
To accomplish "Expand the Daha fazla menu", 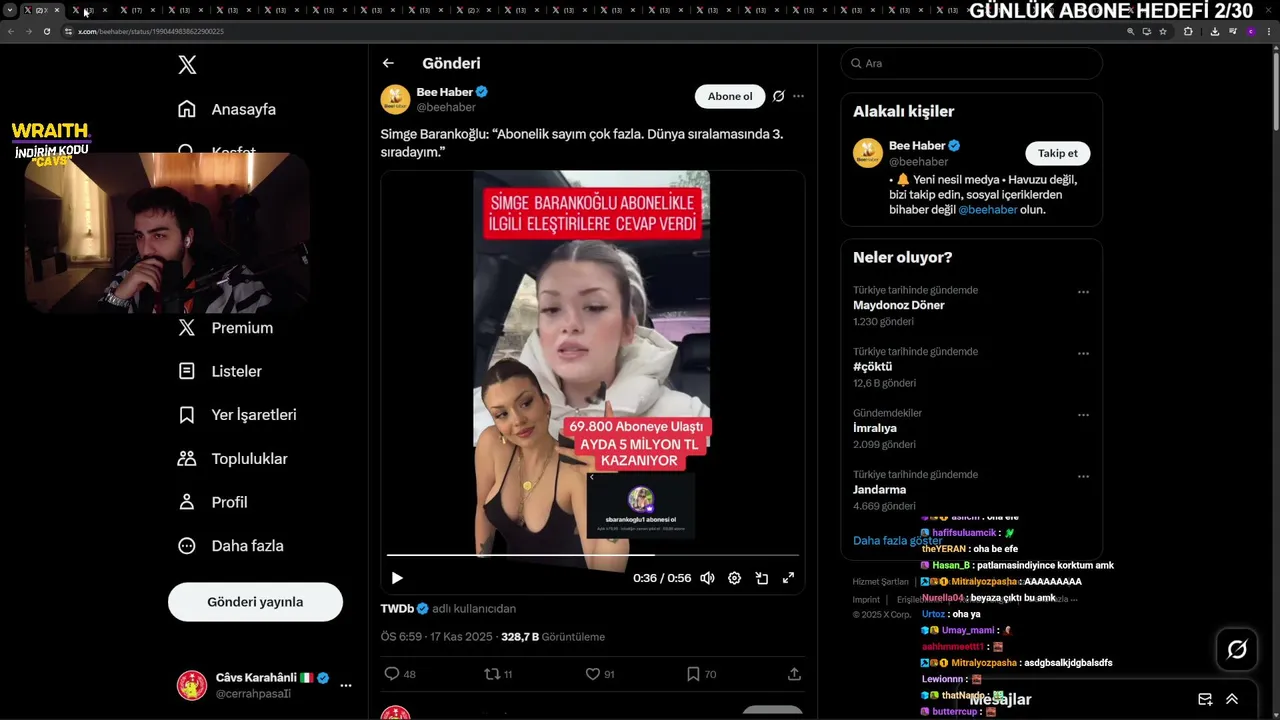I will [x=231, y=546].
